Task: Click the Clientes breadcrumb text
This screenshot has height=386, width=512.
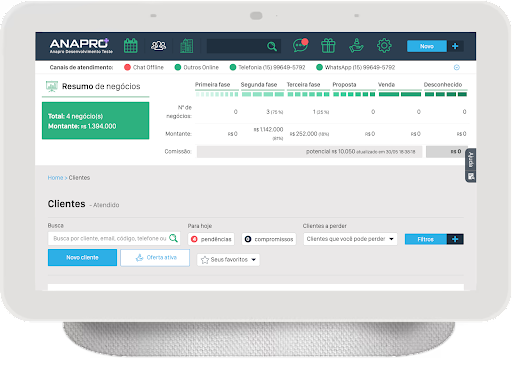Action: 79,178
